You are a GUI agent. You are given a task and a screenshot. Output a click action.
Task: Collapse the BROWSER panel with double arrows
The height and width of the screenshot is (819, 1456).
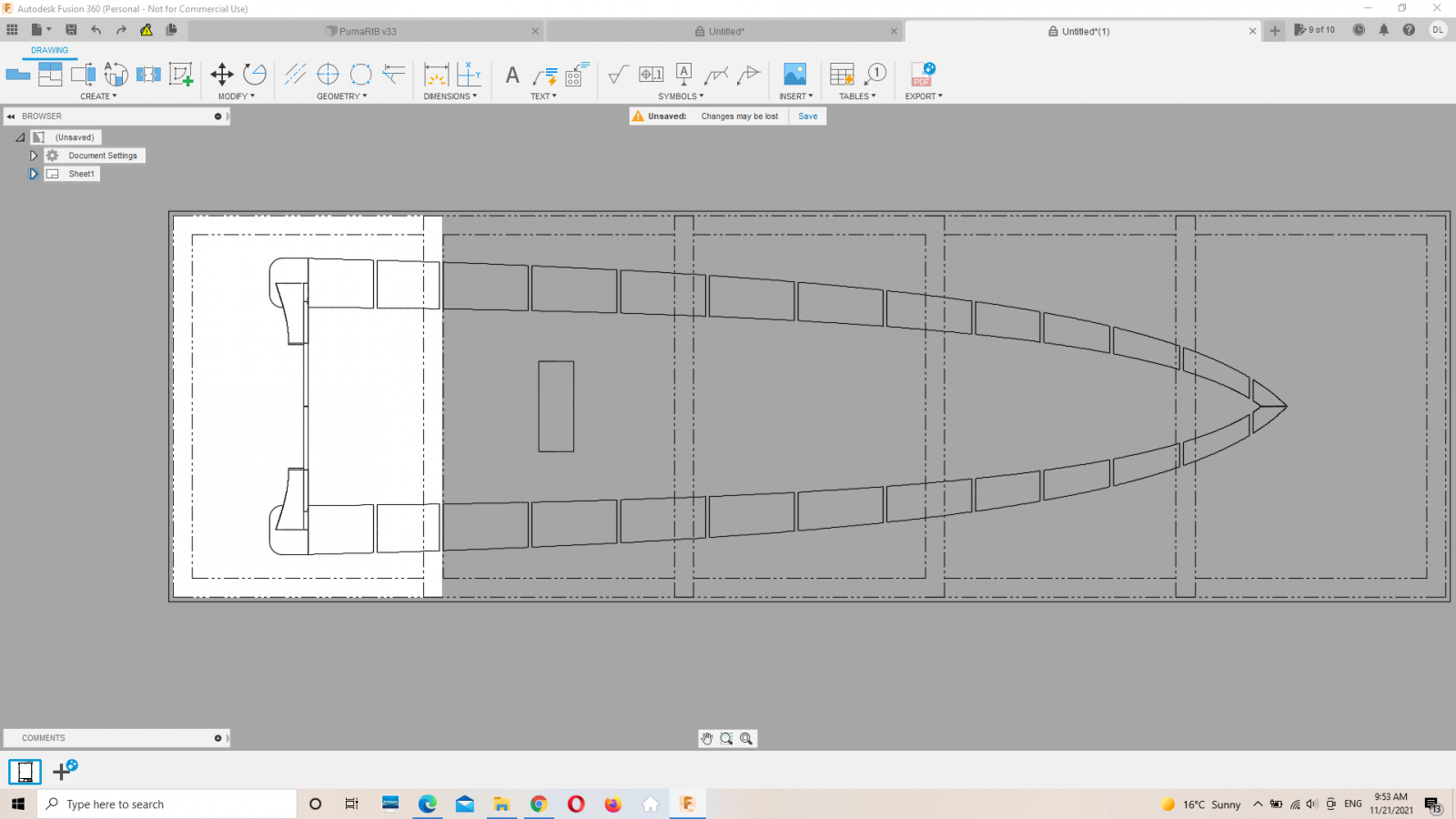11,116
